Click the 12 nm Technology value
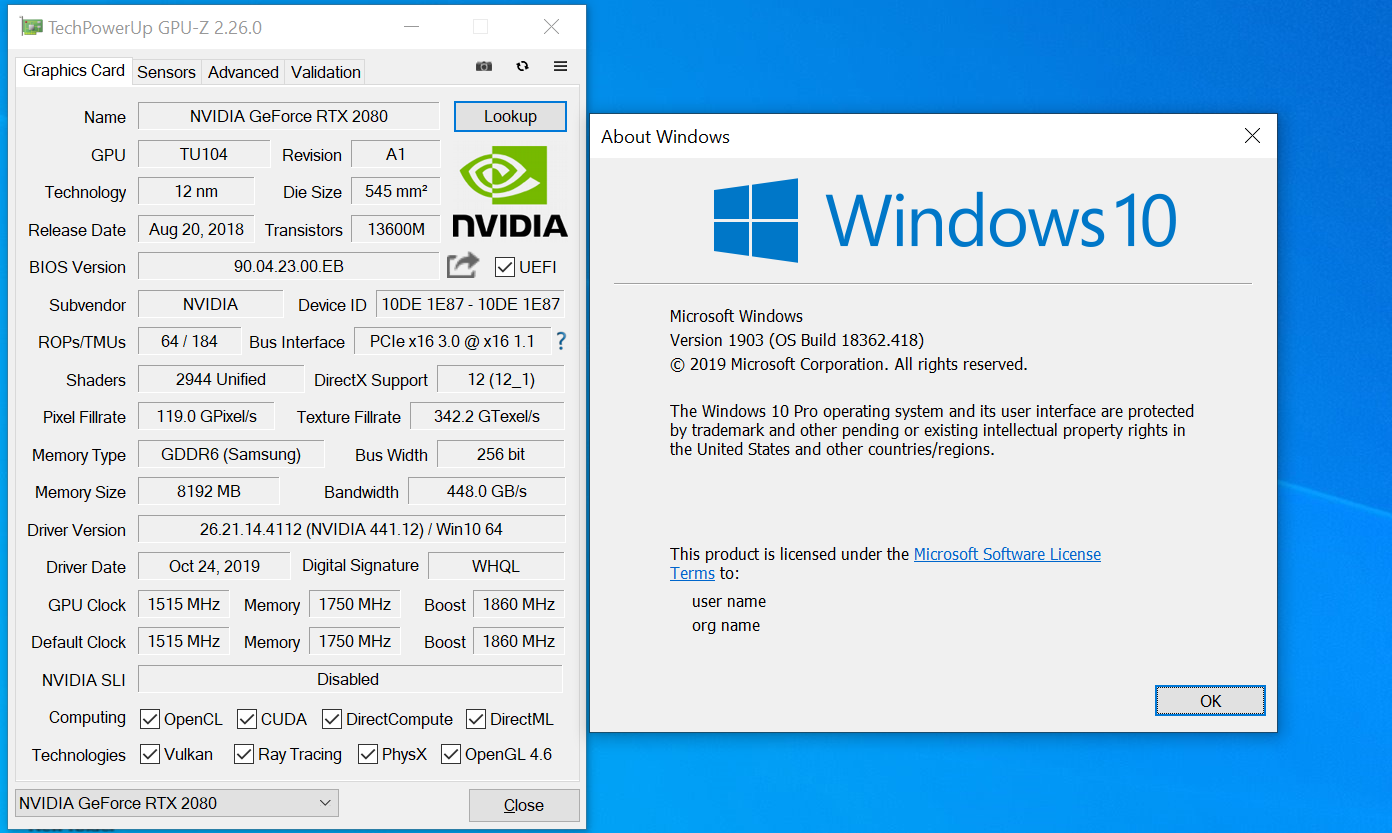The image size is (1392, 833). (196, 191)
